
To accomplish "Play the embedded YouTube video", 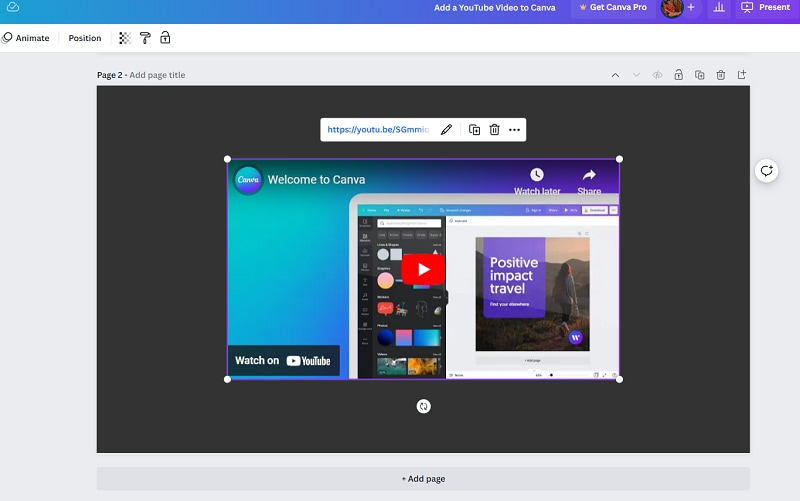I will (423, 269).
